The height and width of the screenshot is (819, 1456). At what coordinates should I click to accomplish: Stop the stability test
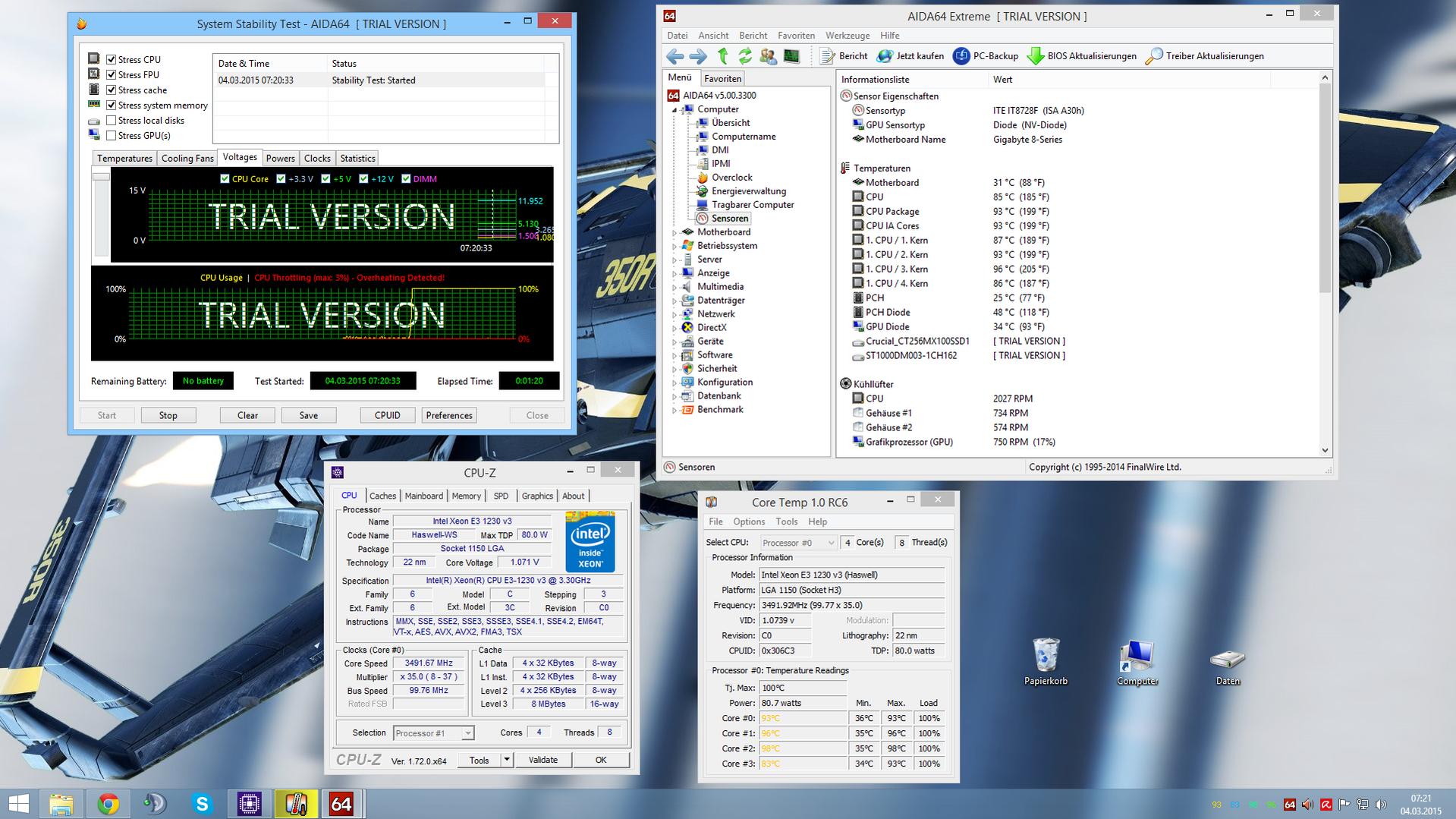tap(168, 415)
